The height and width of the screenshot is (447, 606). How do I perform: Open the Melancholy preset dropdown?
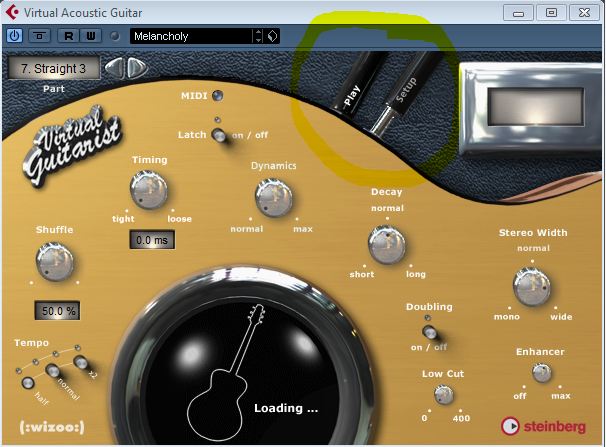[192, 36]
